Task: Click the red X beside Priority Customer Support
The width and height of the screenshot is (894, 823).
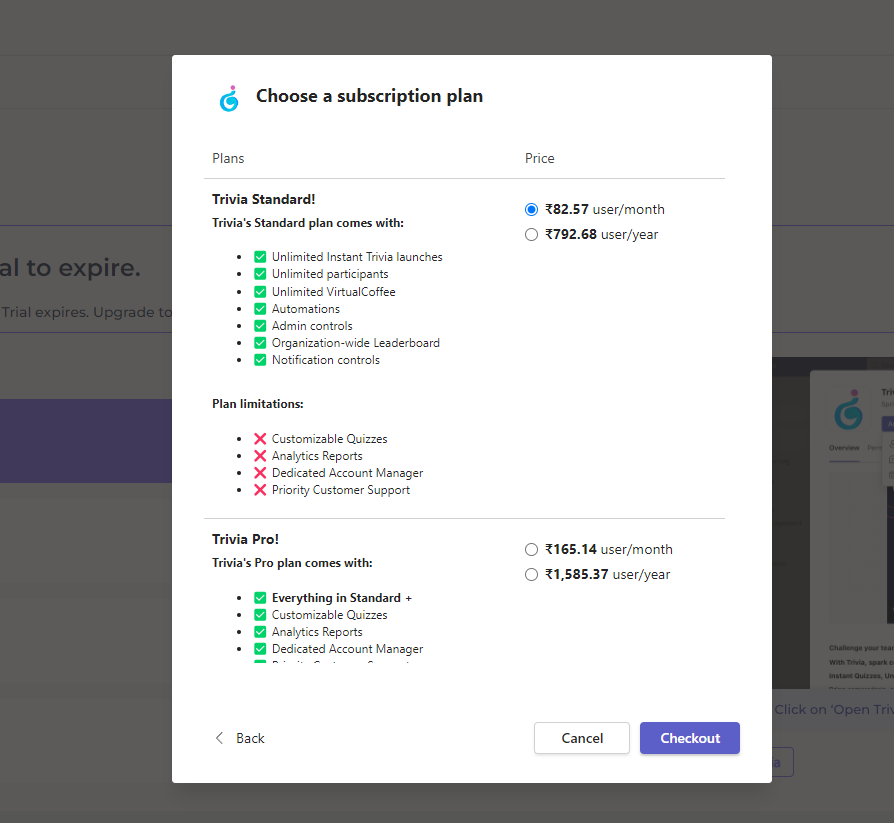Action: point(260,490)
